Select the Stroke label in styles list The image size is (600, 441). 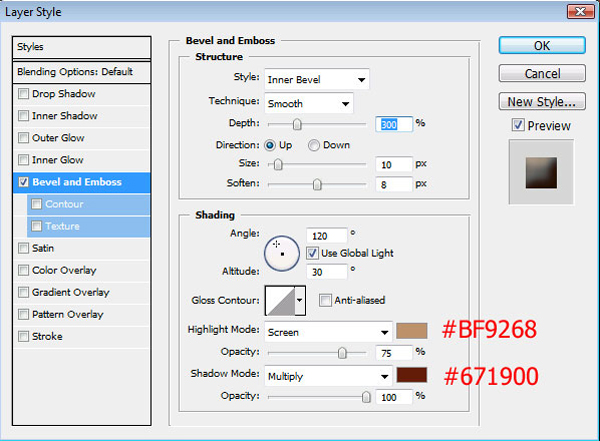(x=47, y=336)
